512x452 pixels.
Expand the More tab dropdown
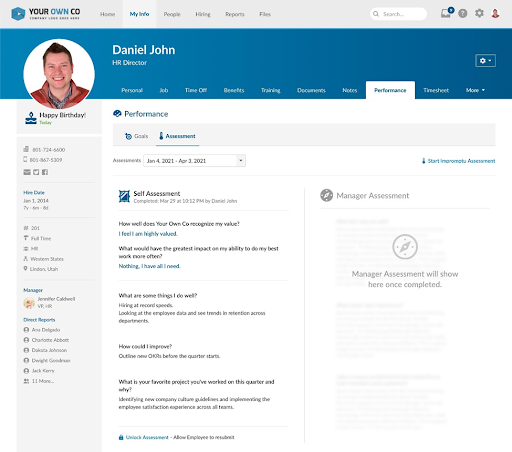475,90
